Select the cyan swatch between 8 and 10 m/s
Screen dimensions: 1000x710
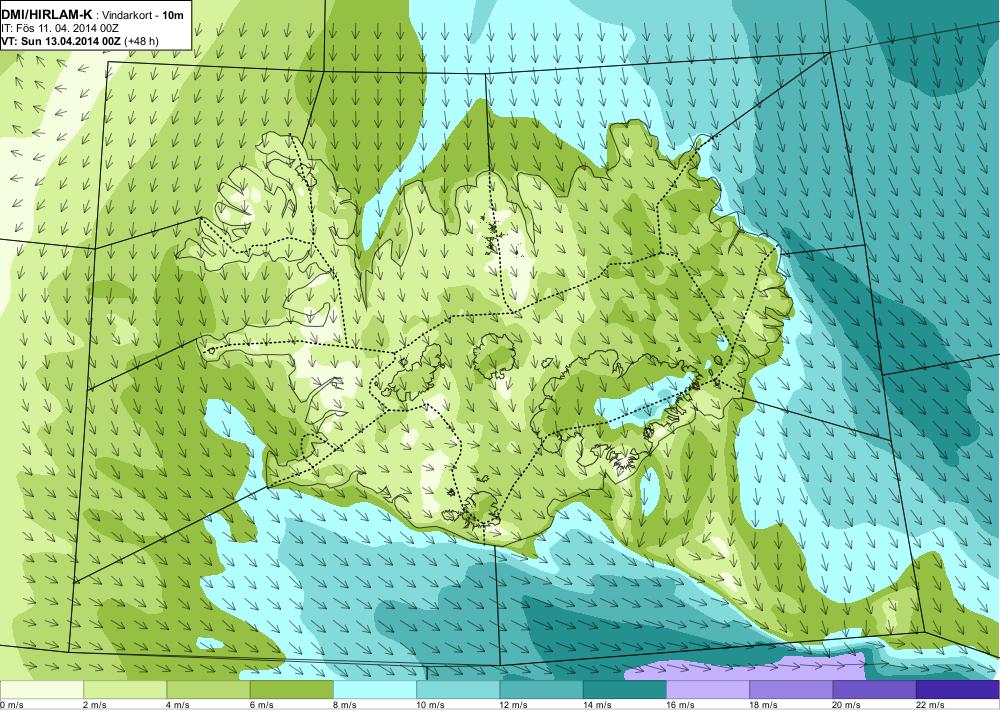[x=375, y=690]
